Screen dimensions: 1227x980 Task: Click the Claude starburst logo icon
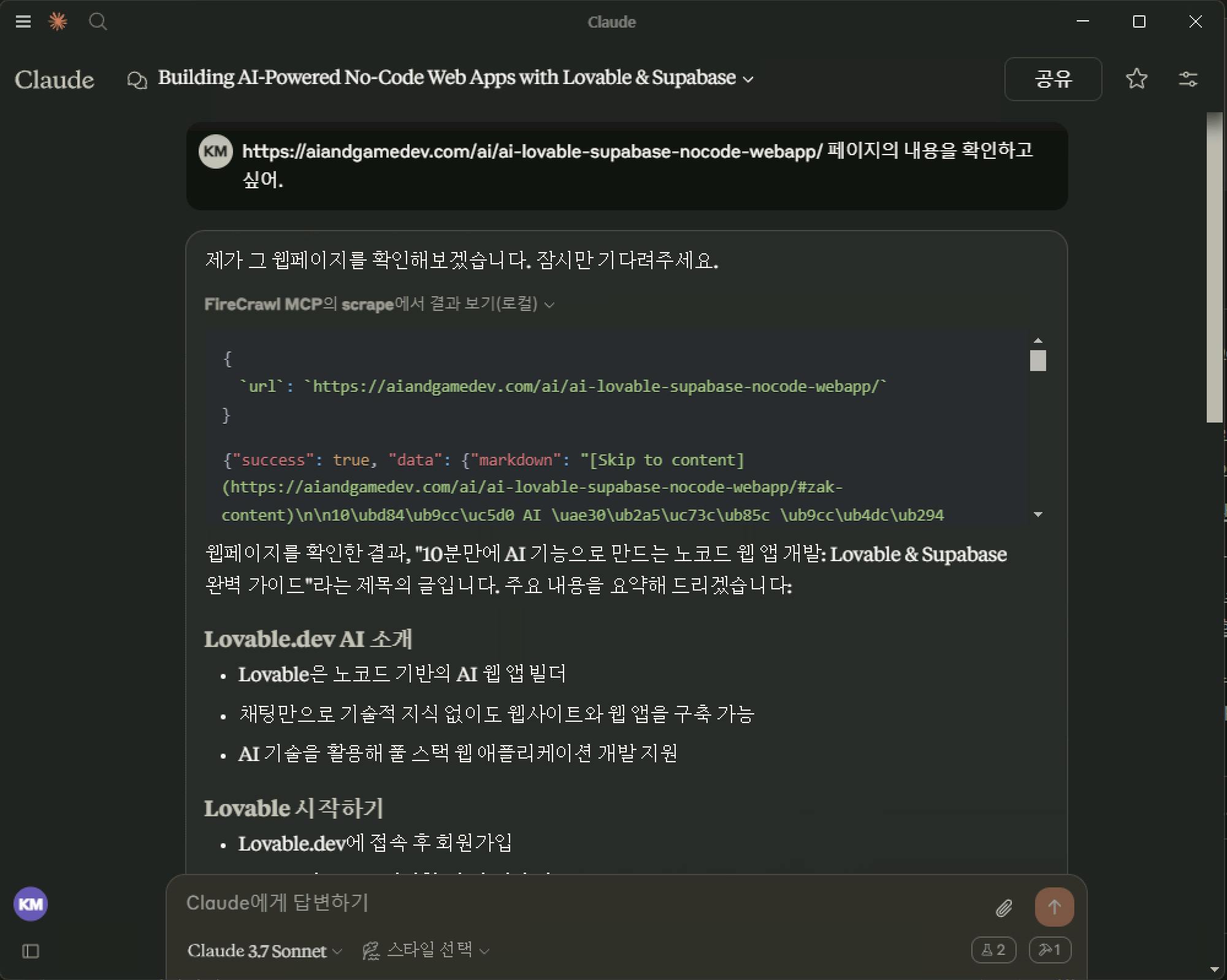coord(58,22)
